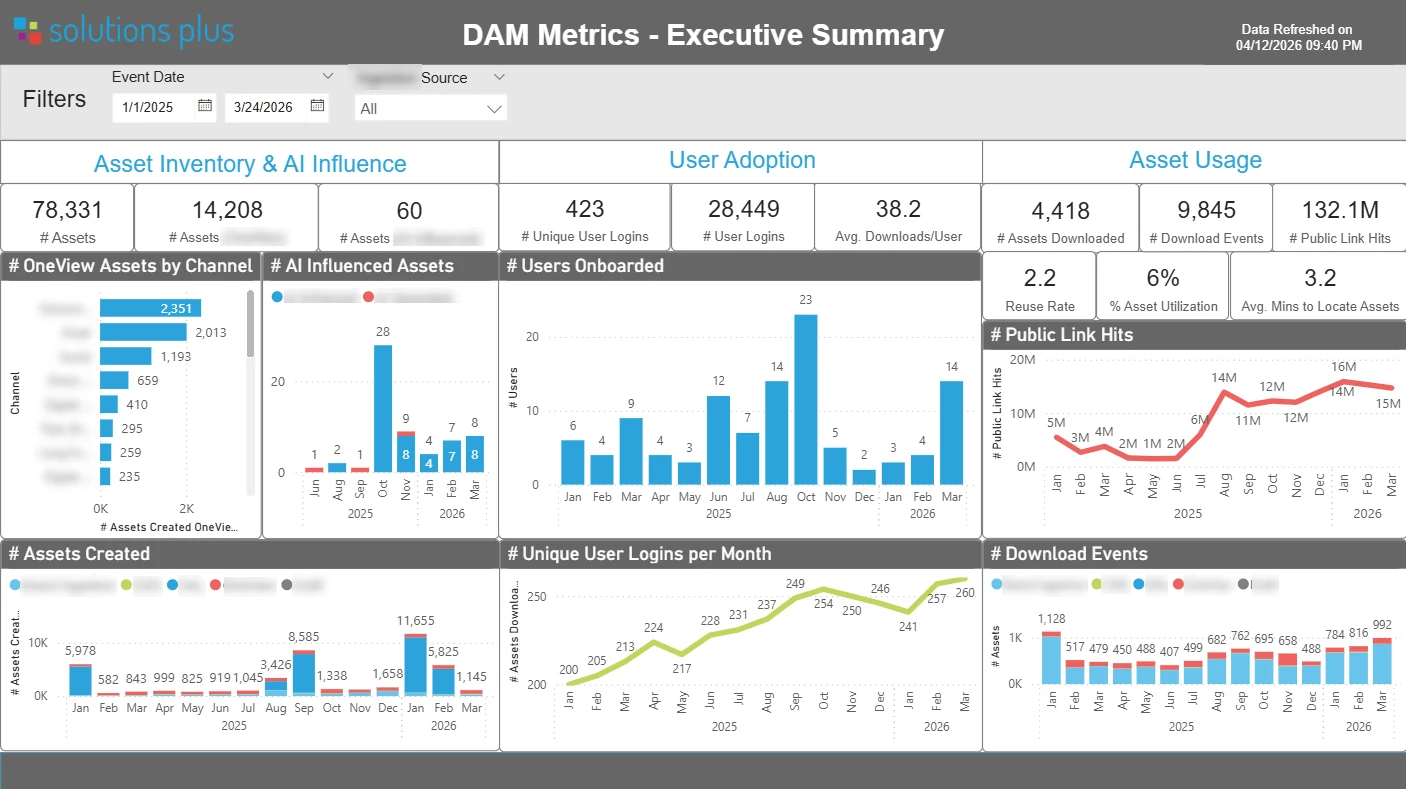Click blue legend dot in AI Influenced Assets
The width and height of the screenshot is (1406, 789).
pos(277,297)
